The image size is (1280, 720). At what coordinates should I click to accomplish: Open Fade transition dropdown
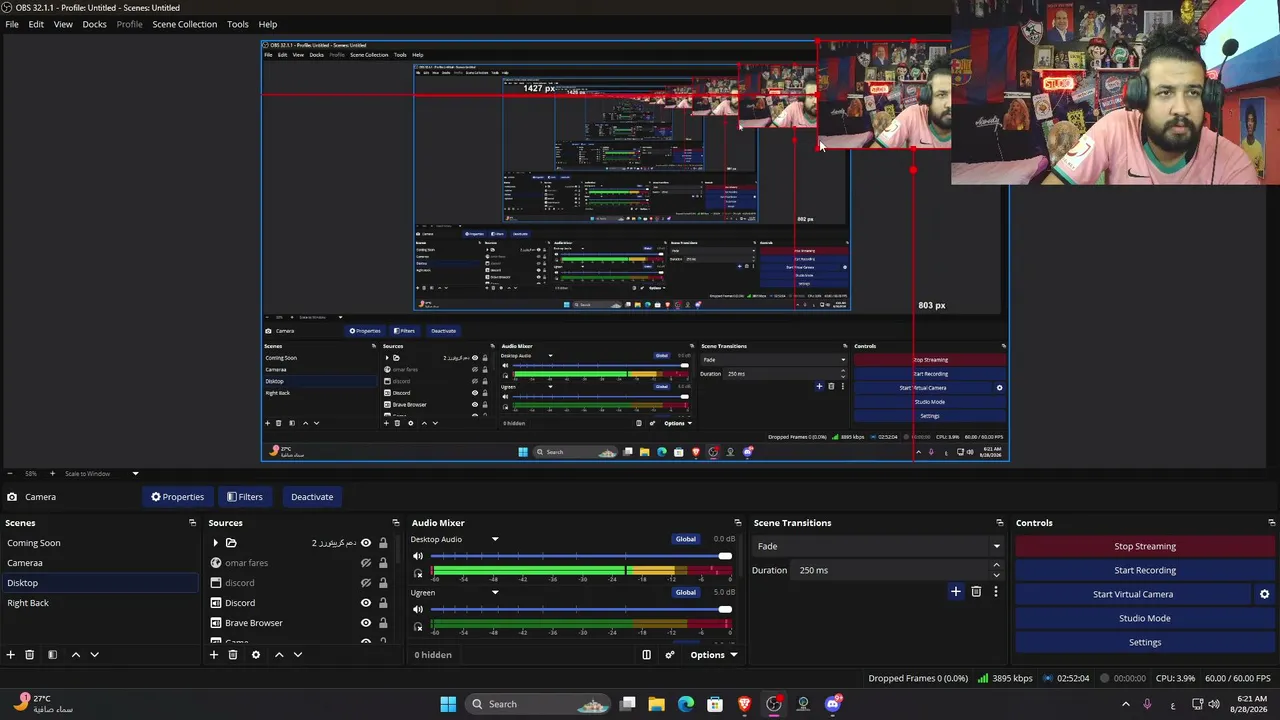click(x=878, y=546)
